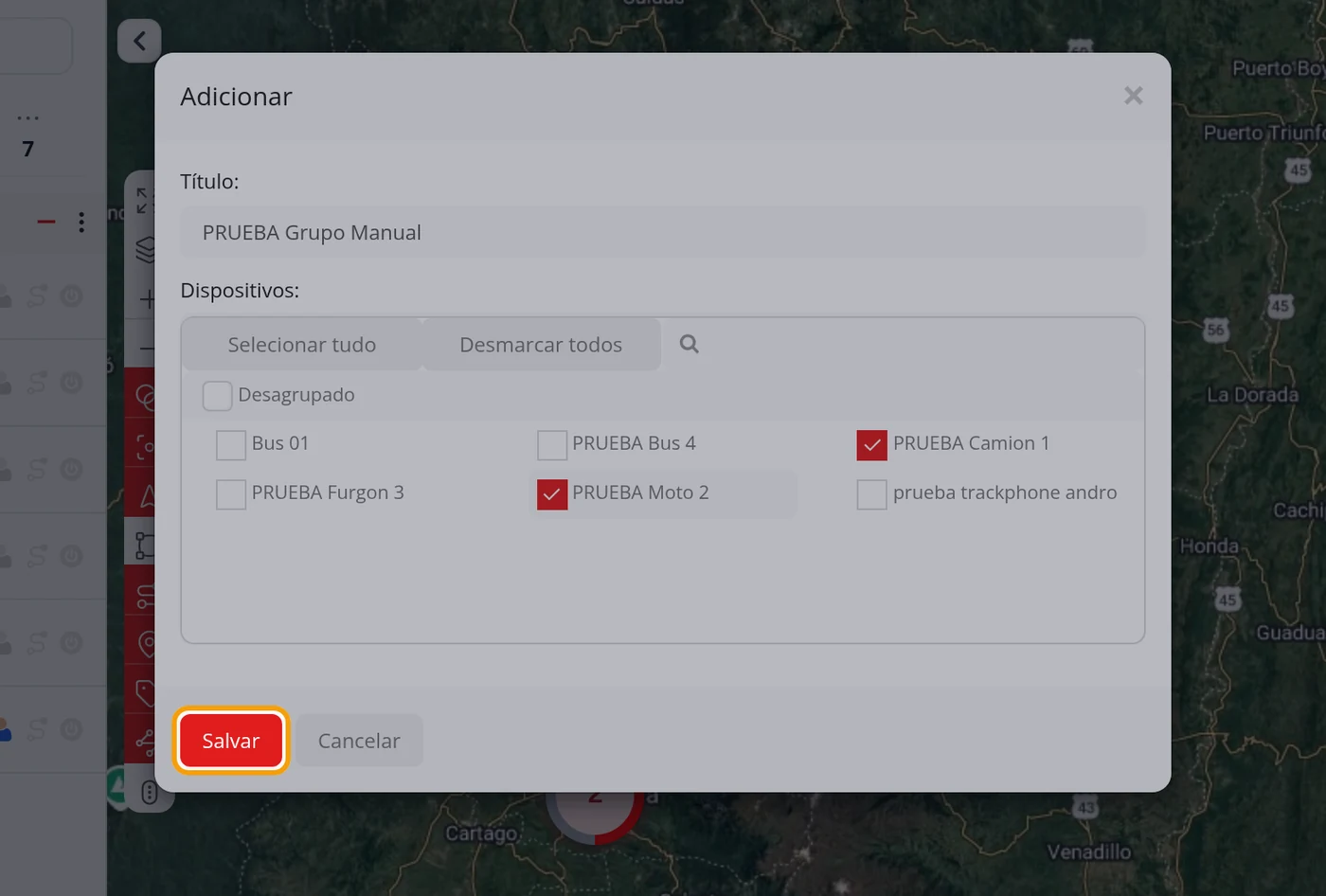Tick the Desagrupado group checkbox
This screenshot has height=896, width=1326.
coord(217,395)
